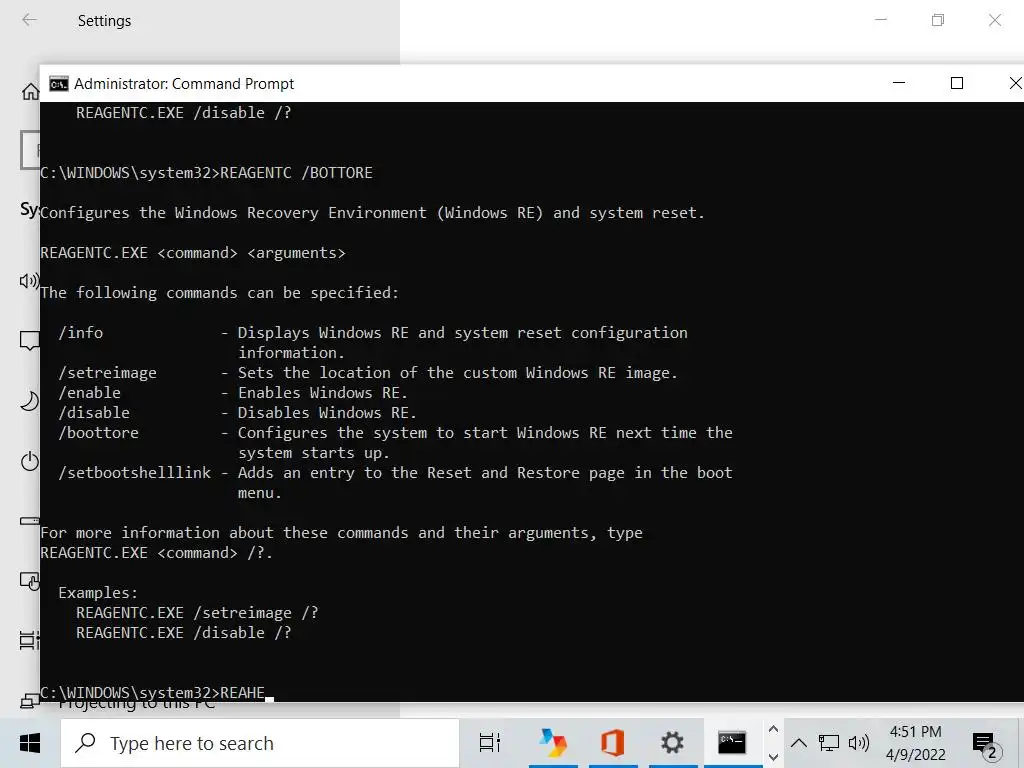Minimize the Command Prompt window
This screenshot has height=768, width=1024.
point(899,83)
